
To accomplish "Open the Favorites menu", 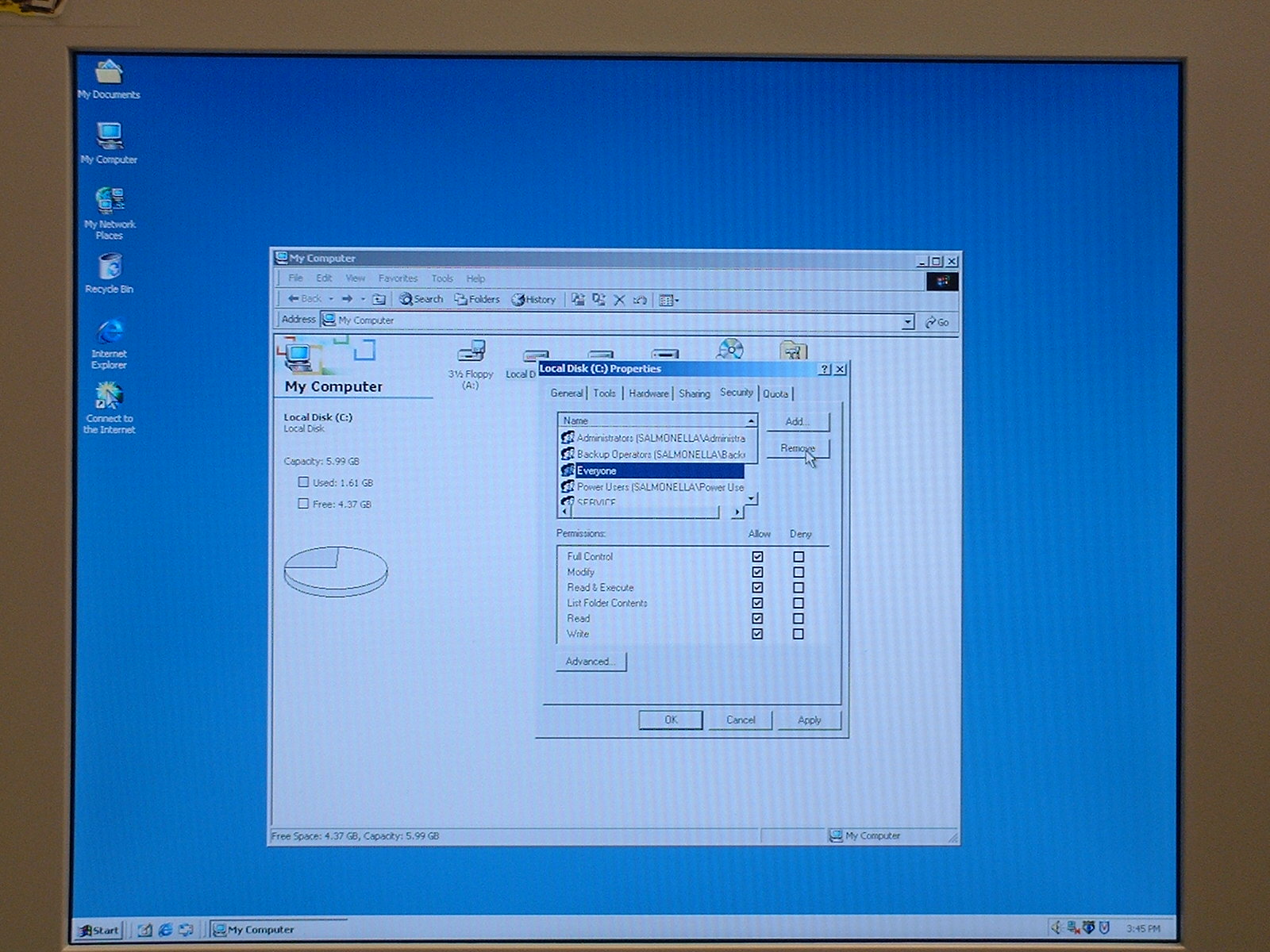I will coord(398,278).
